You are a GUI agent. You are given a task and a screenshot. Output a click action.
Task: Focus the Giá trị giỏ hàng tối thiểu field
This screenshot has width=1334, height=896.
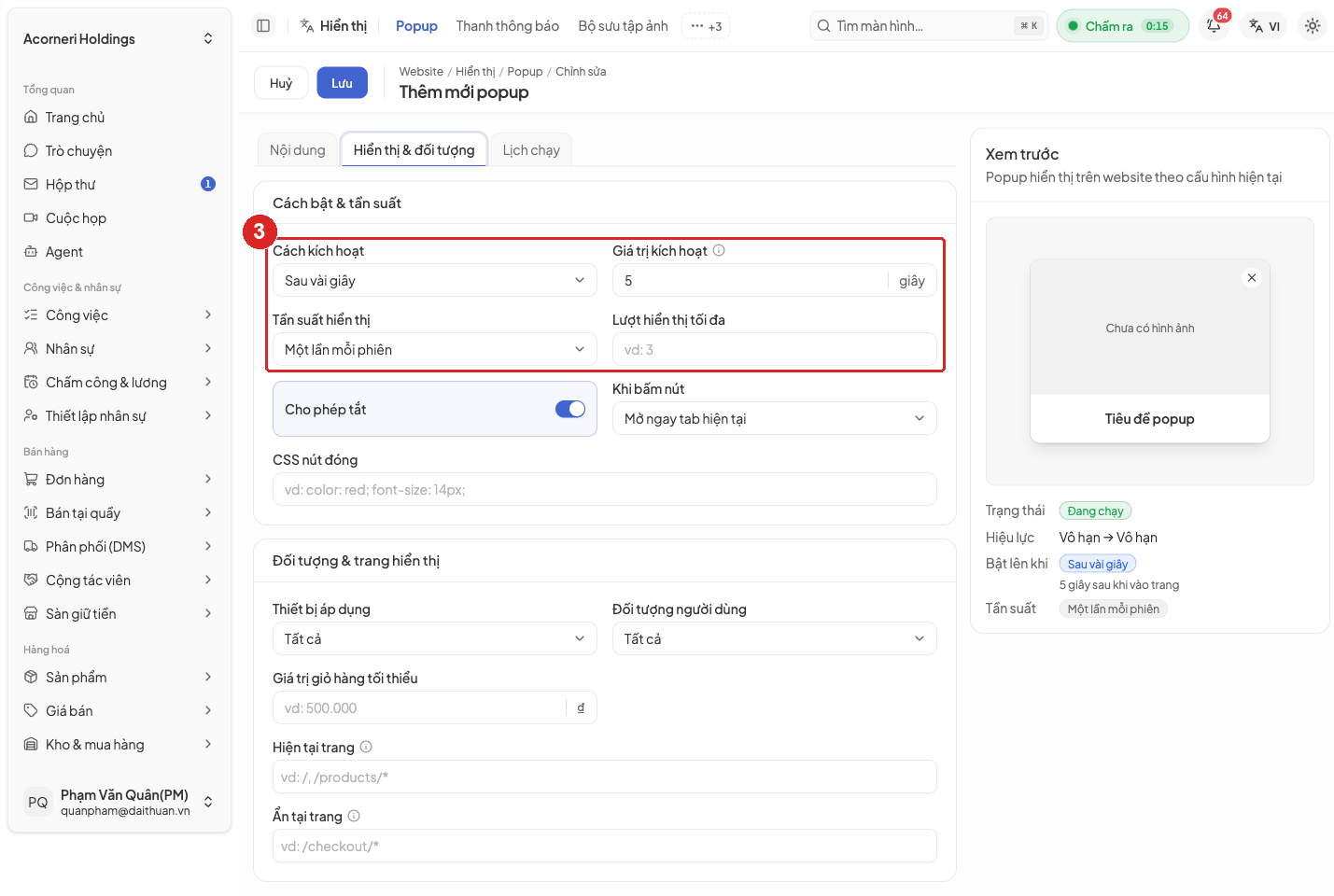tap(435, 708)
